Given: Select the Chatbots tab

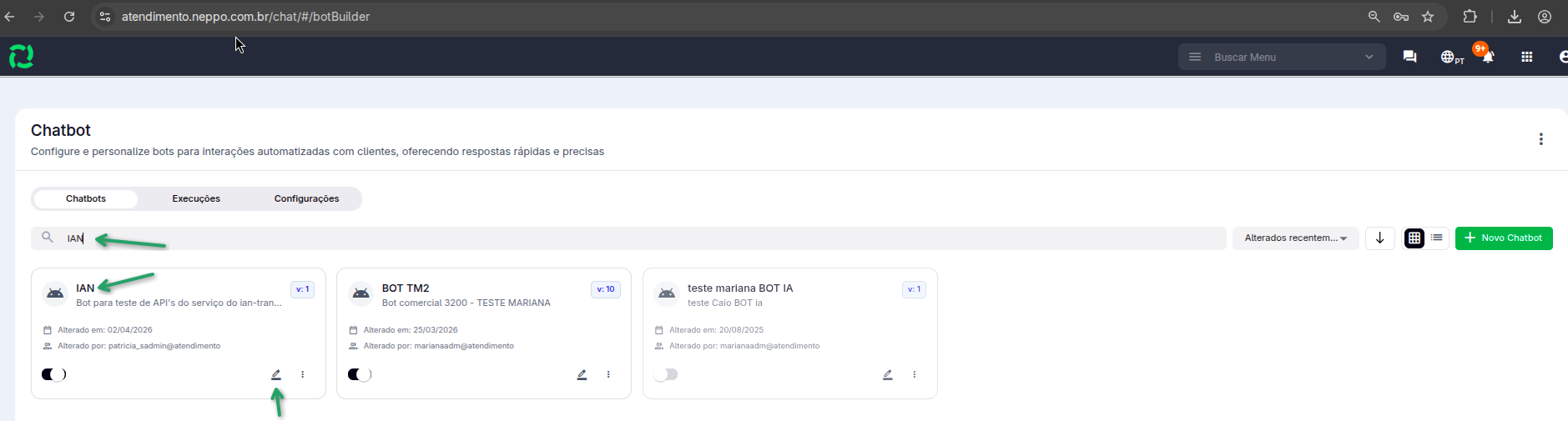Looking at the screenshot, I should click(86, 198).
